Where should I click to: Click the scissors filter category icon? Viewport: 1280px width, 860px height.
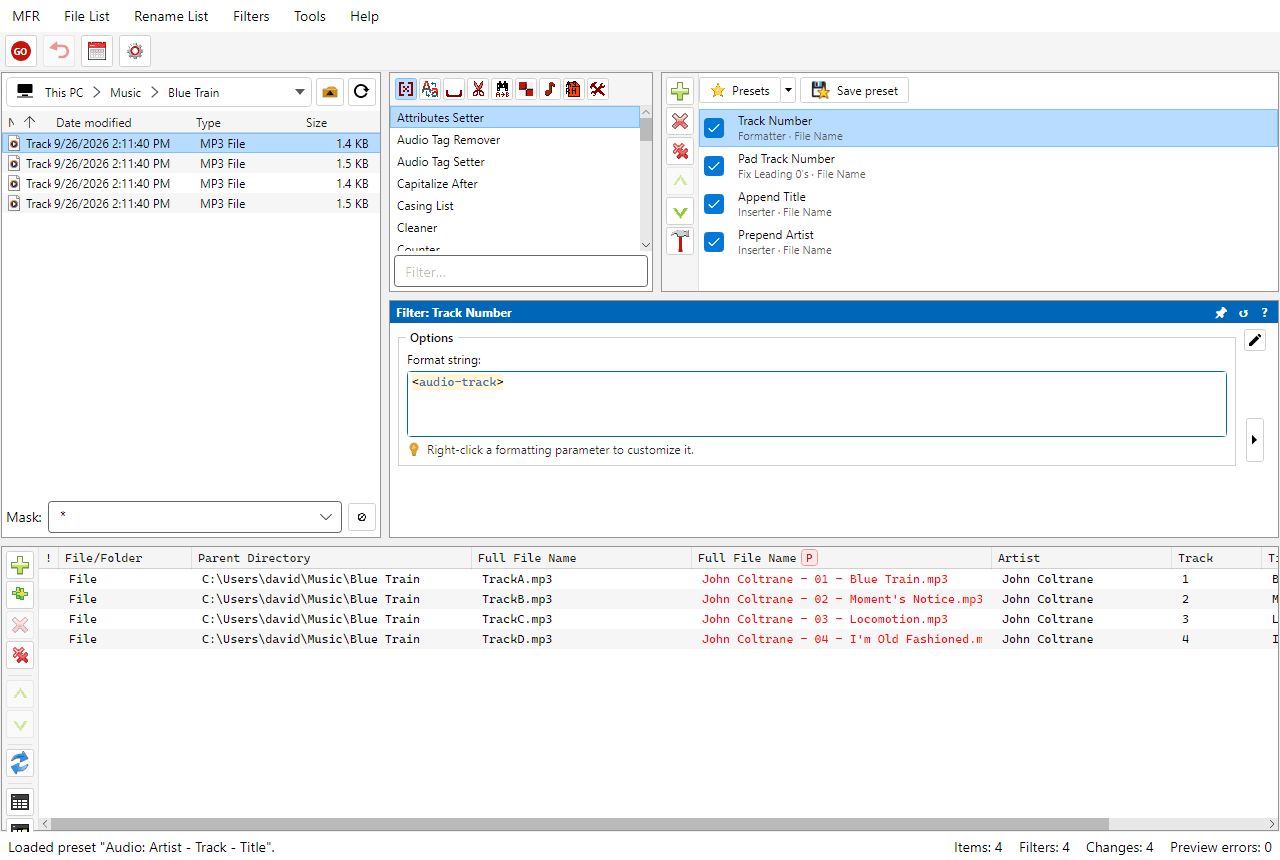coord(478,89)
